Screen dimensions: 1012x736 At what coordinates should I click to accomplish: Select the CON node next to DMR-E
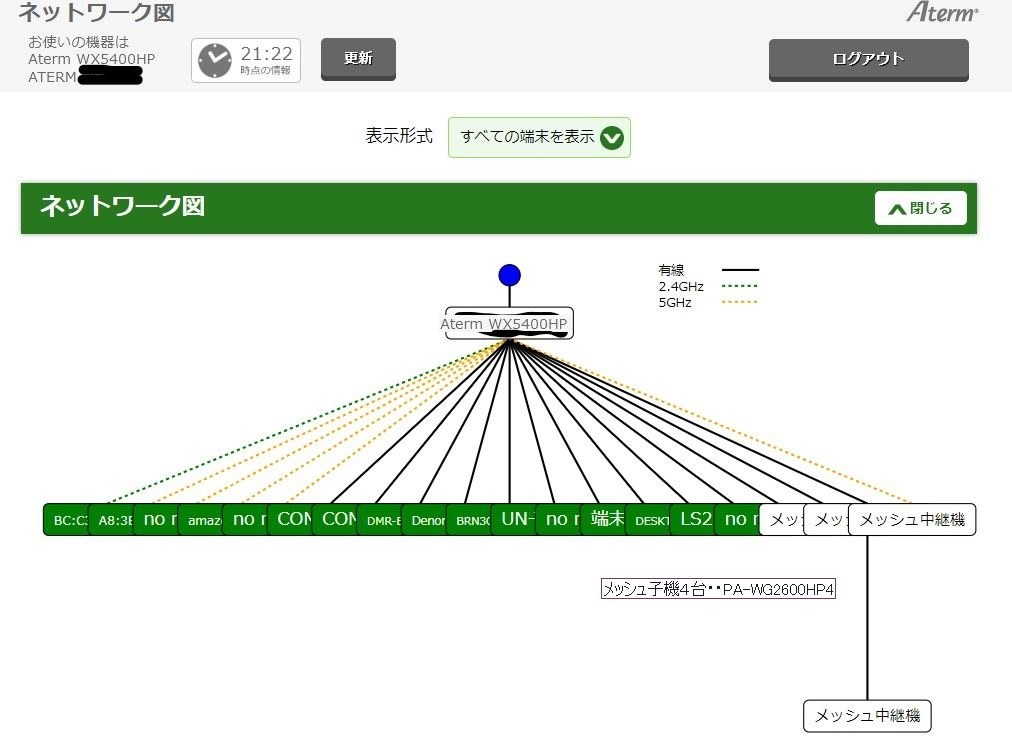[x=335, y=520]
